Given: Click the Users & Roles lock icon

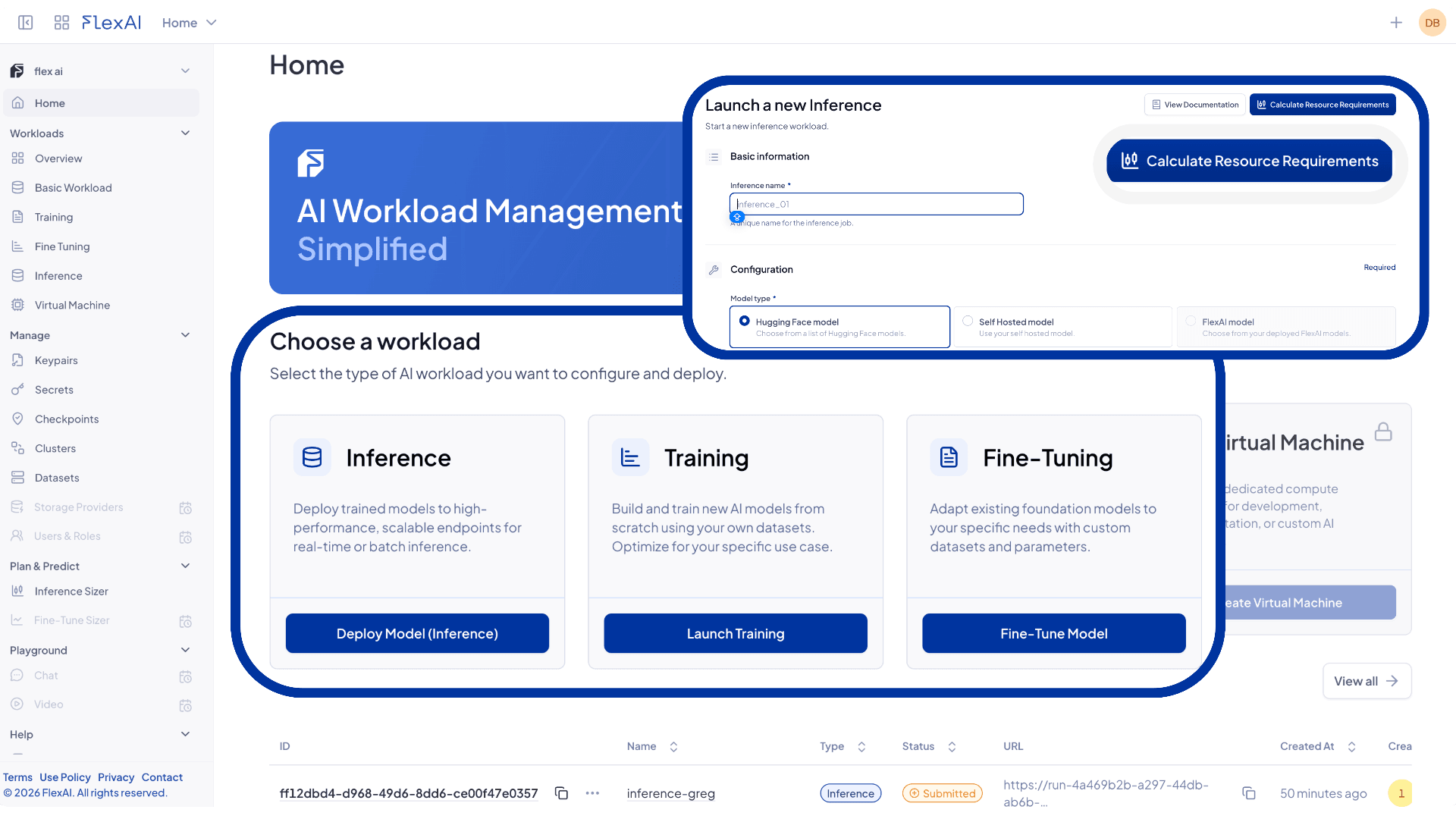Looking at the screenshot, I should (185, 537).
